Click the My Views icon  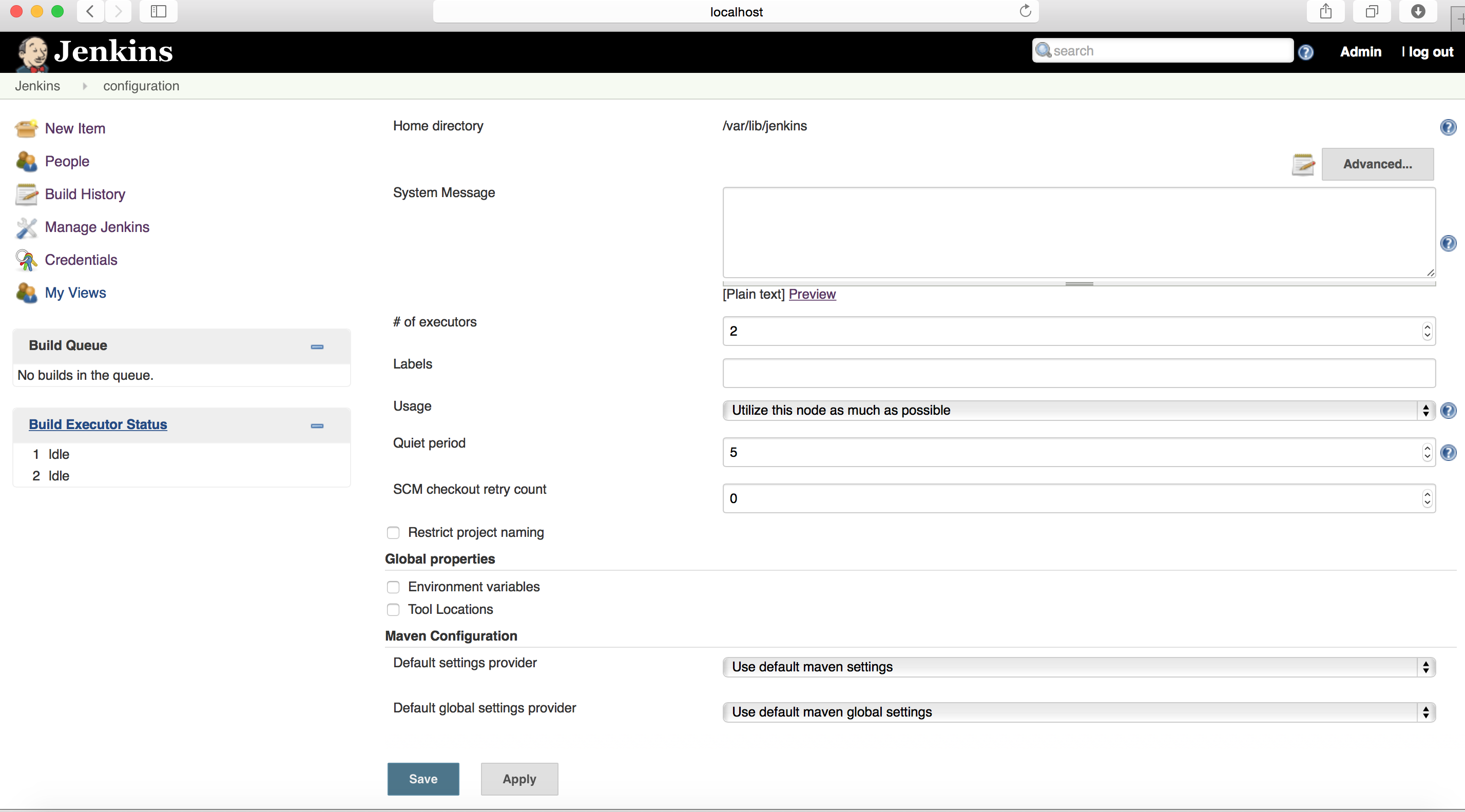coord(26,293)
